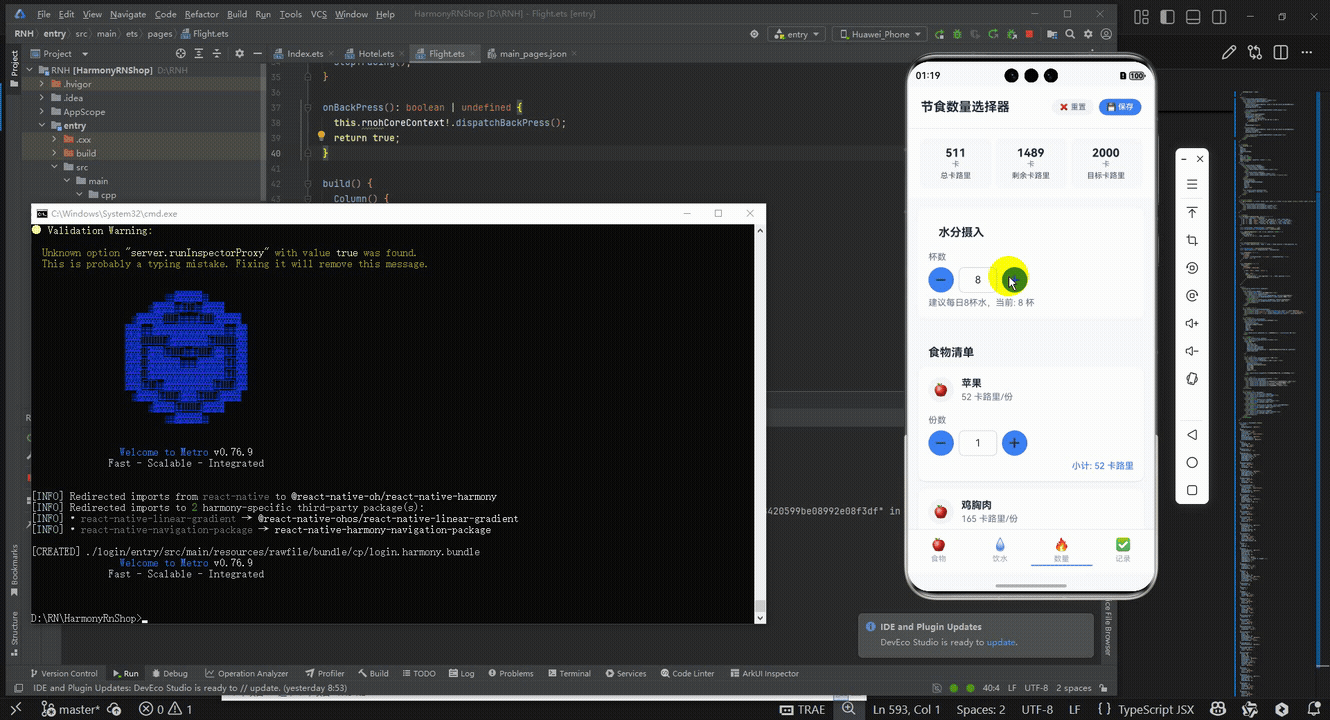Open the Tools menu
This screenshot has width=1330, height=720.
pos(290,14)
